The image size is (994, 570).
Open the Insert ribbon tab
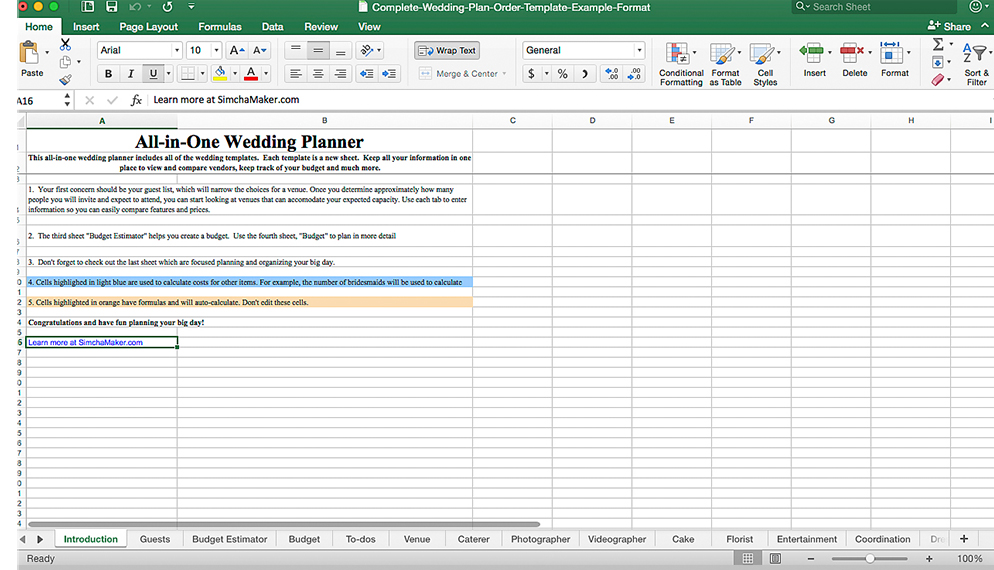(x=86, y=27)
